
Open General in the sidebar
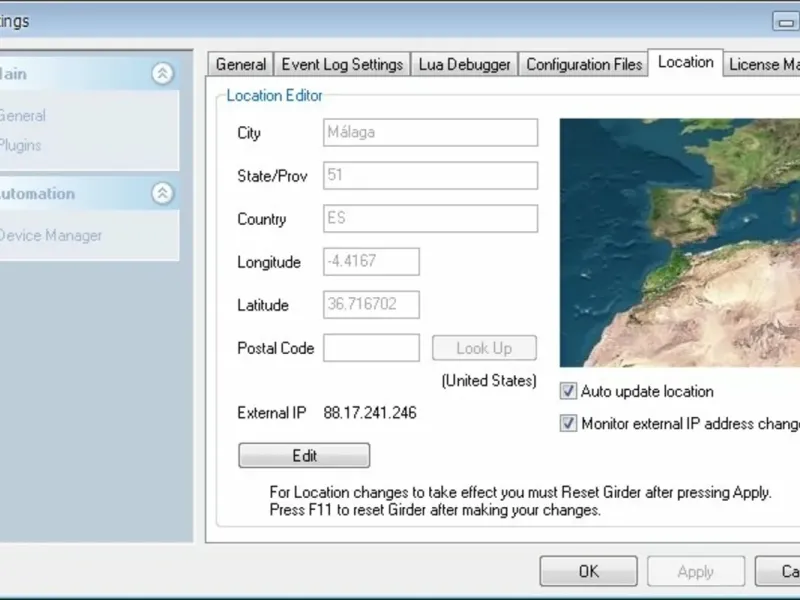22,116
